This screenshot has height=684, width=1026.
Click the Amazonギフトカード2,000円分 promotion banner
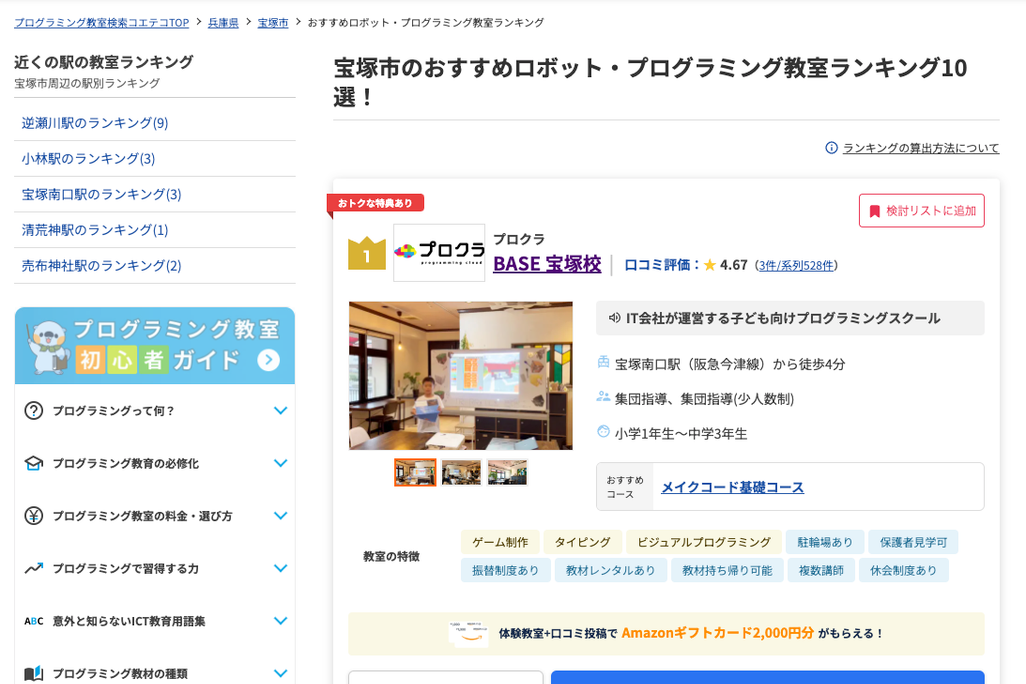(x=666, y=634)
